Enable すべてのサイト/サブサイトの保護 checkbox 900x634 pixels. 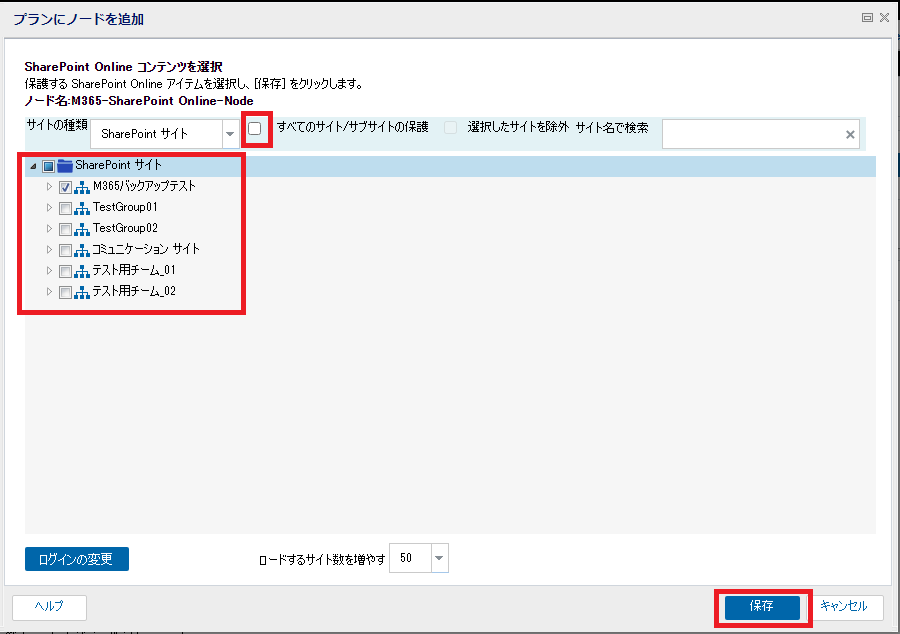click(x=255, y=129)
